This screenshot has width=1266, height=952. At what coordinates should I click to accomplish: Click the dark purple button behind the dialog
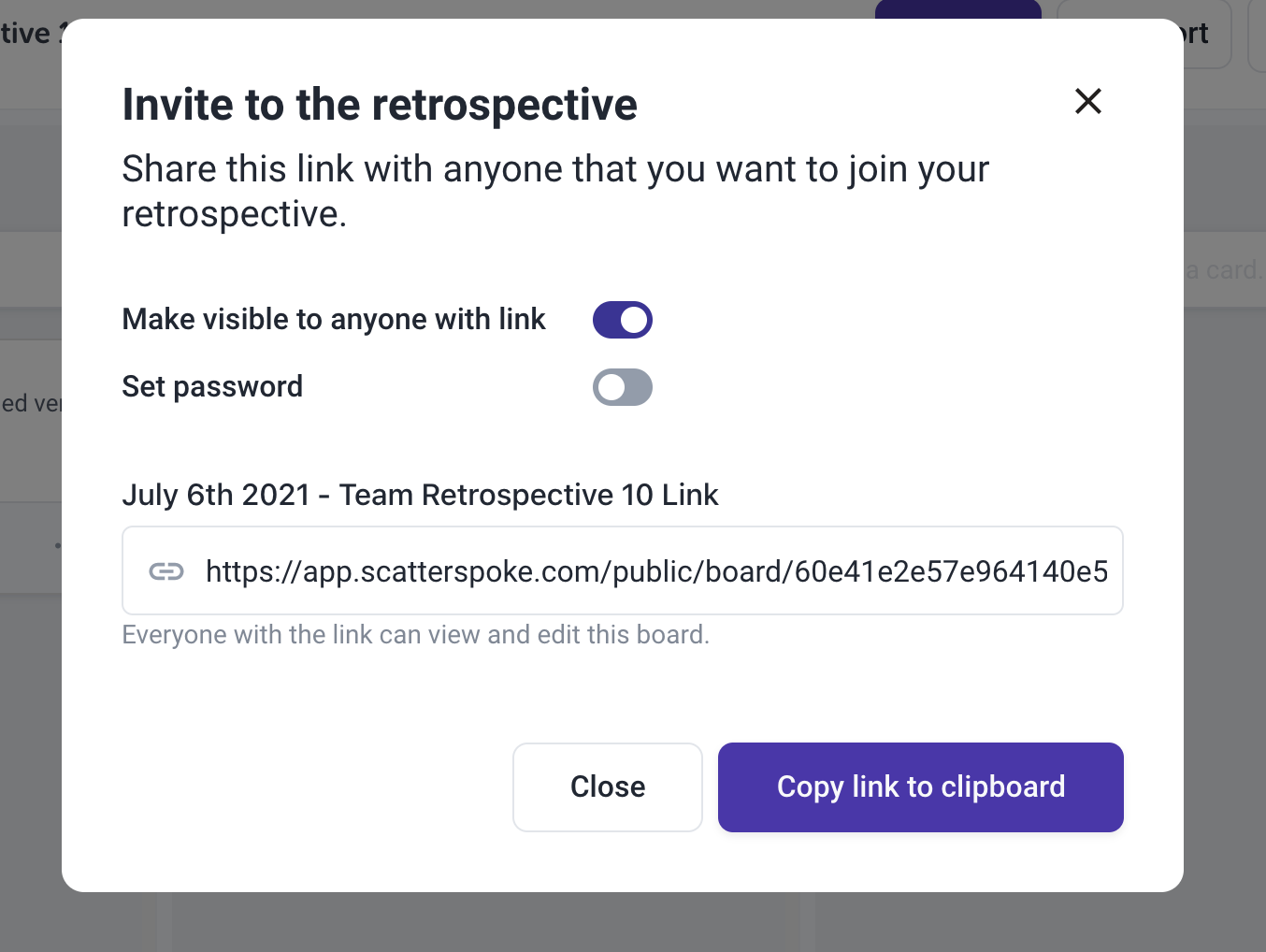coord(958,9)
